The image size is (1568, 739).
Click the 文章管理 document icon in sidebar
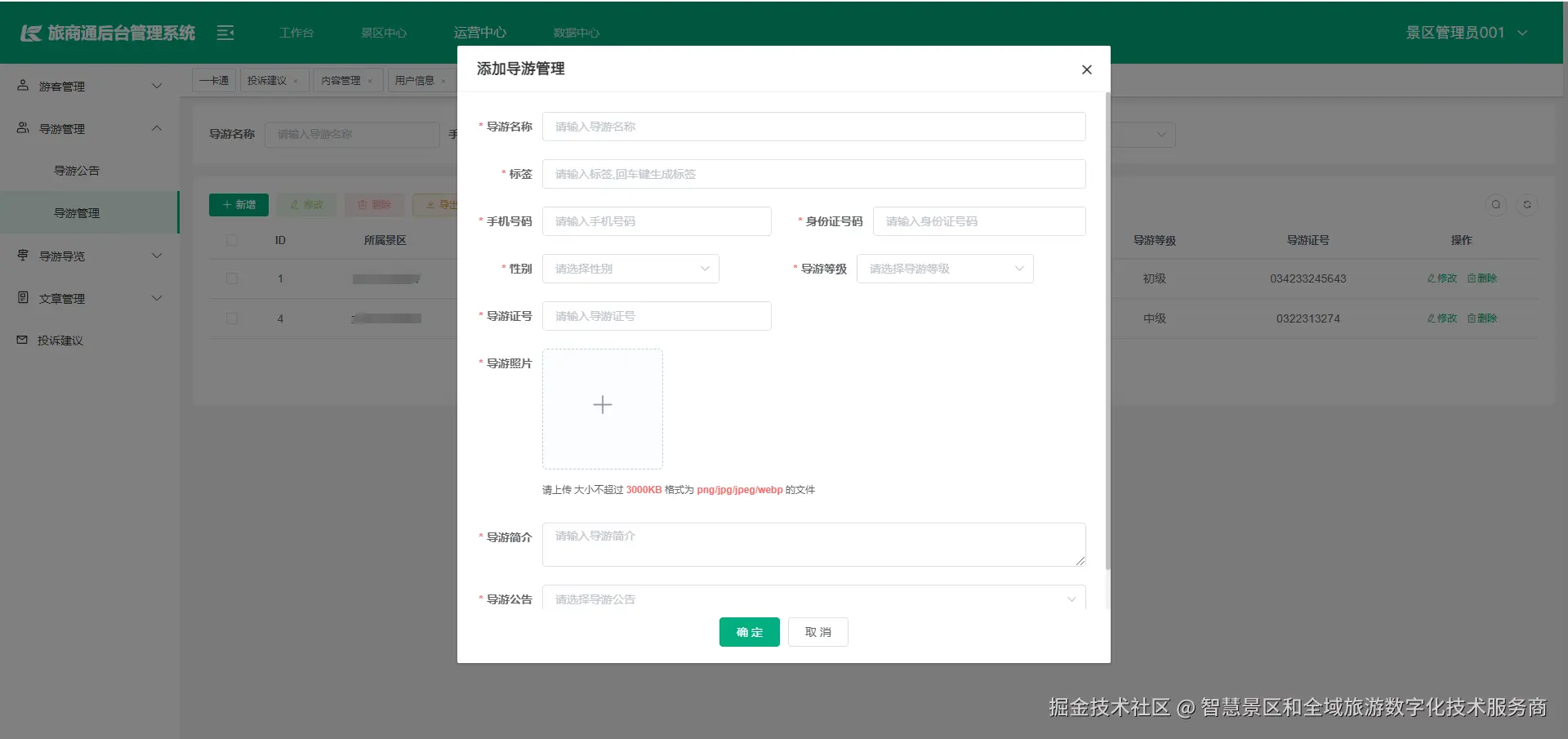click(x=22, y=298)
